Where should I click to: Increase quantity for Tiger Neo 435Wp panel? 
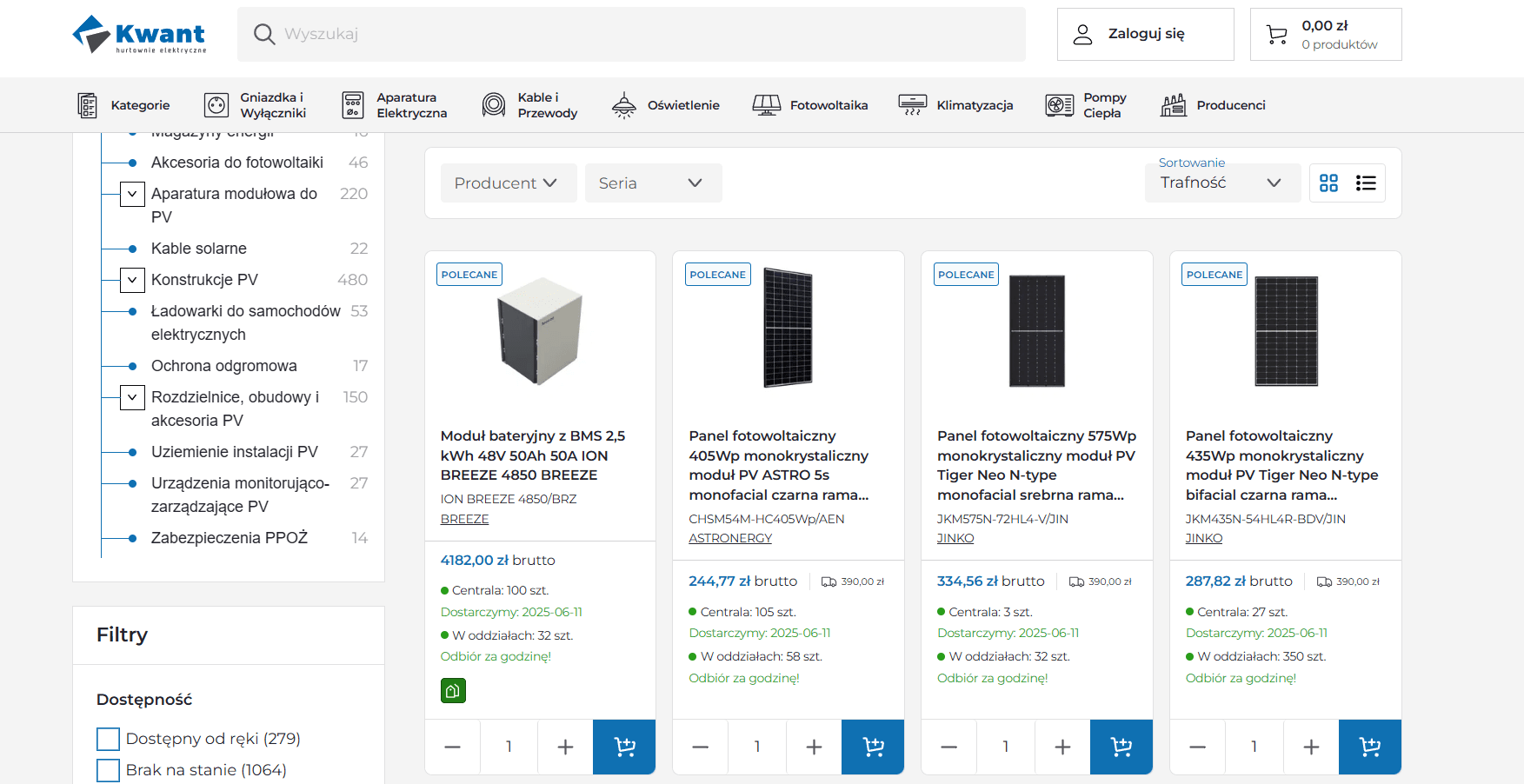(x=1311, y=747)
